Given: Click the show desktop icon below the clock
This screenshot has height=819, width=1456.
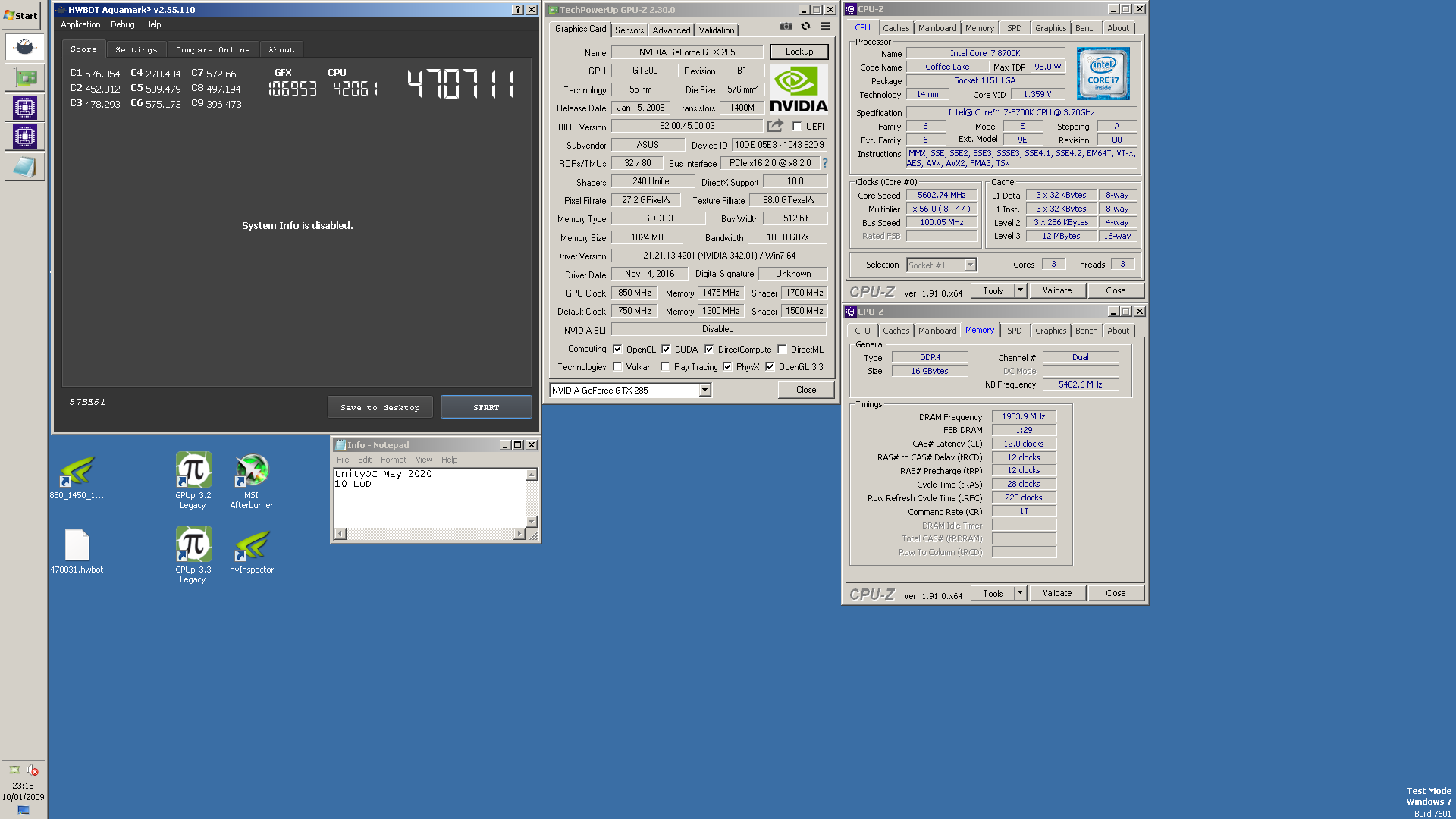Looking at the screenshot, I should click(x=24, y=810).
